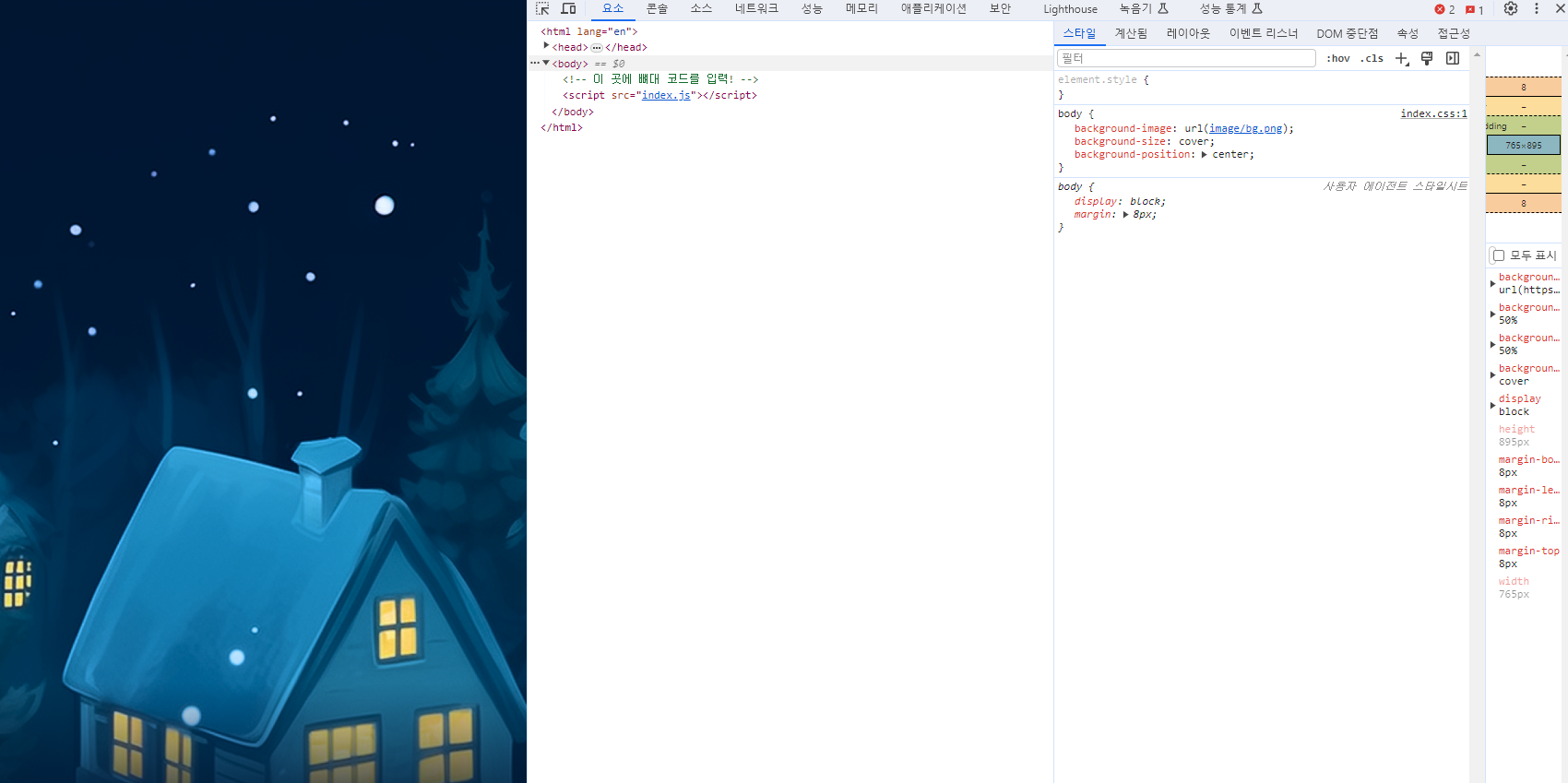Toggle the device toolbar icon

(x=569, y=8)
